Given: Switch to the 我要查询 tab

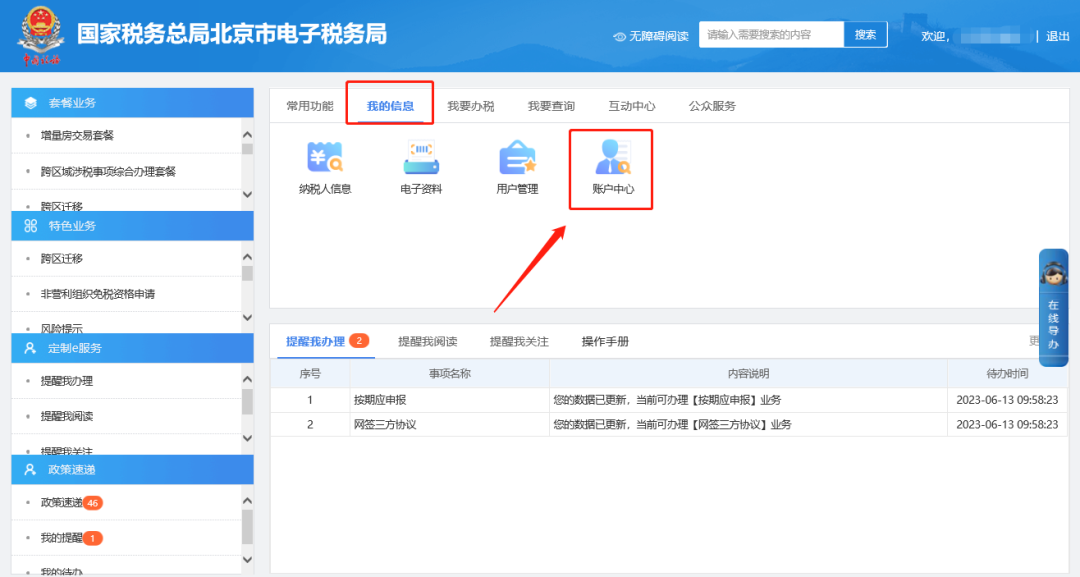Looking at the screenshot, I should pyautogui.click(x=551, y=106).
